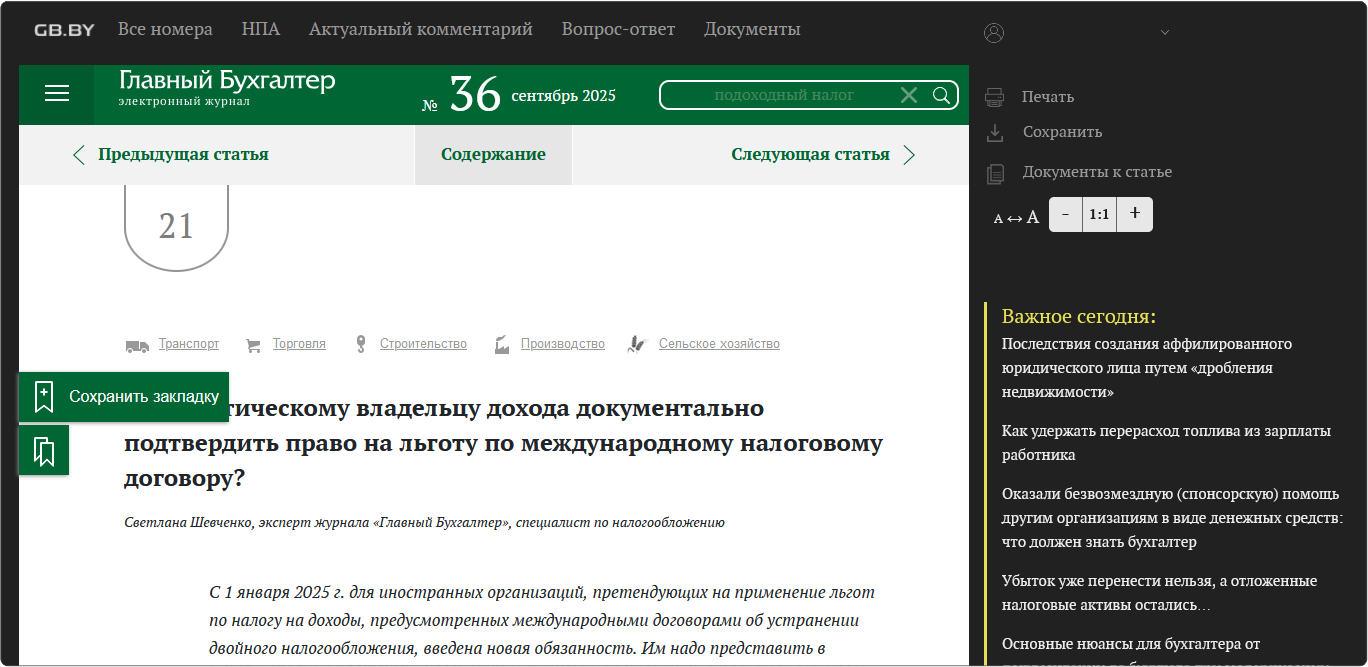The image size is (1368, 667).
Task: Click the printer icon for Печать
Action: pyautogui.click(x=994, y=97)
